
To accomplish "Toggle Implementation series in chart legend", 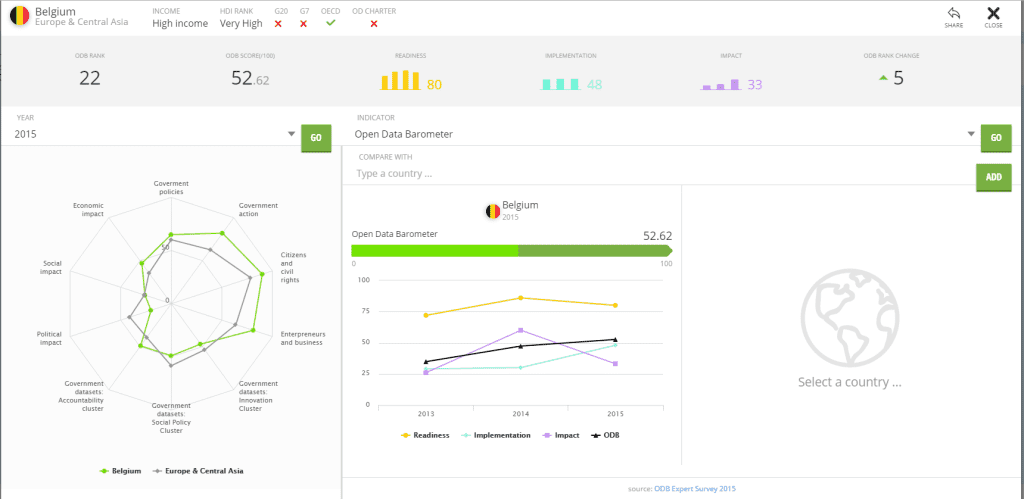I will pyautogui.click(x=496, y=435).
